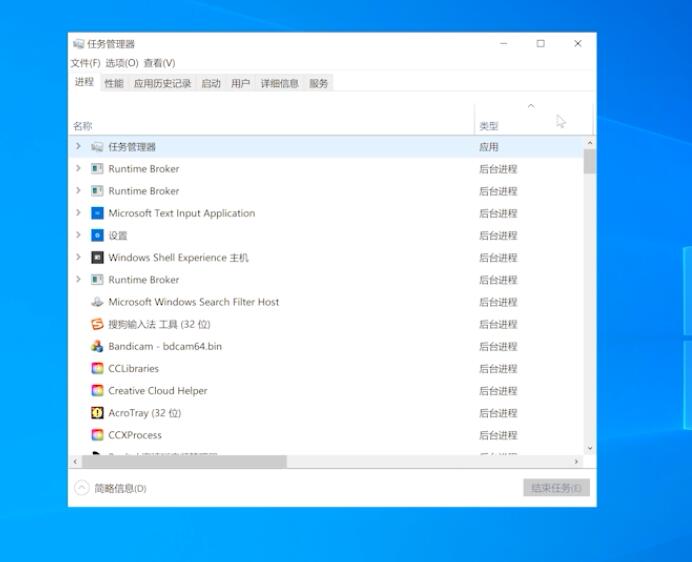692x562 pixels.
Task: Click the CCXProcess icon
Action: [x=97, y=435]
